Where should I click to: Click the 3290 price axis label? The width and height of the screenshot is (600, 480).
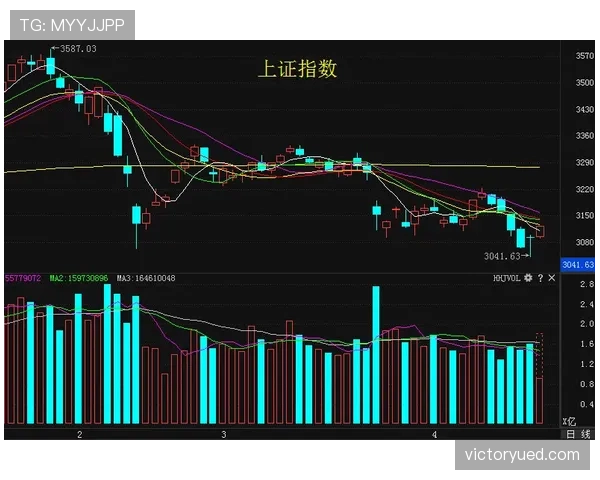pyautogui.click(x=585, y=163)
